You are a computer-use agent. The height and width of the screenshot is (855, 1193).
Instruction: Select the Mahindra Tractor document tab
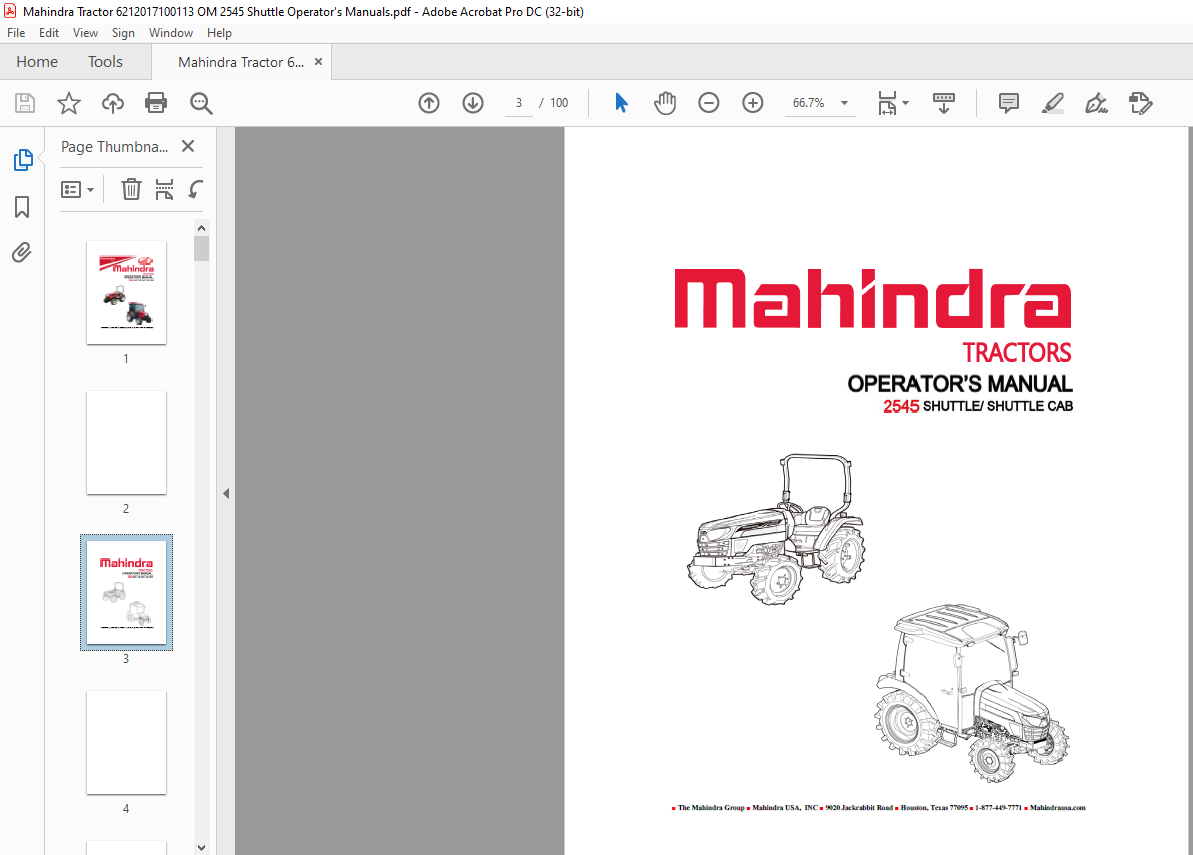tap(240, 62)
